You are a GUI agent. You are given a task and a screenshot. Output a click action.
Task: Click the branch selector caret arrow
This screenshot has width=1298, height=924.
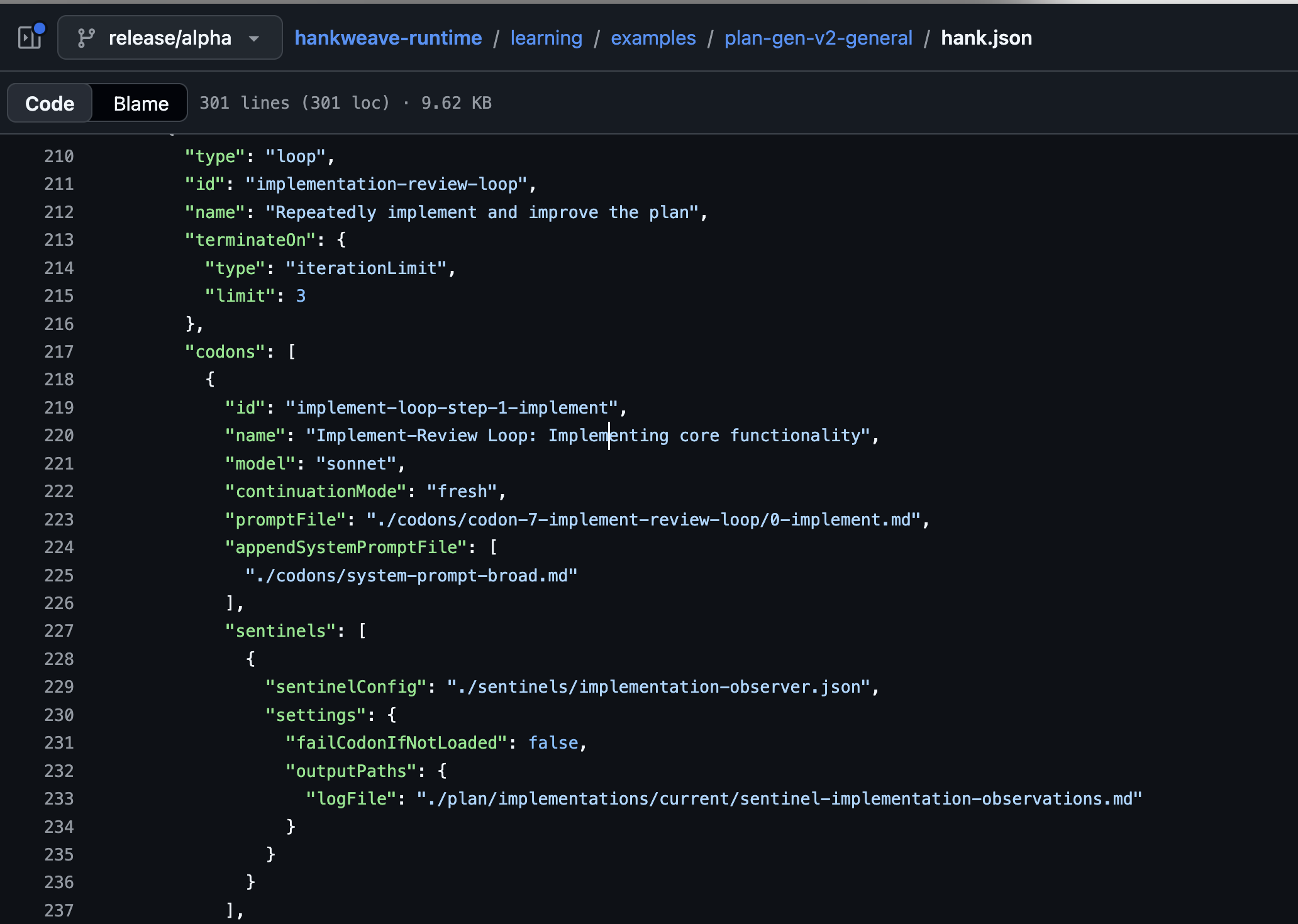click(254, 38)
